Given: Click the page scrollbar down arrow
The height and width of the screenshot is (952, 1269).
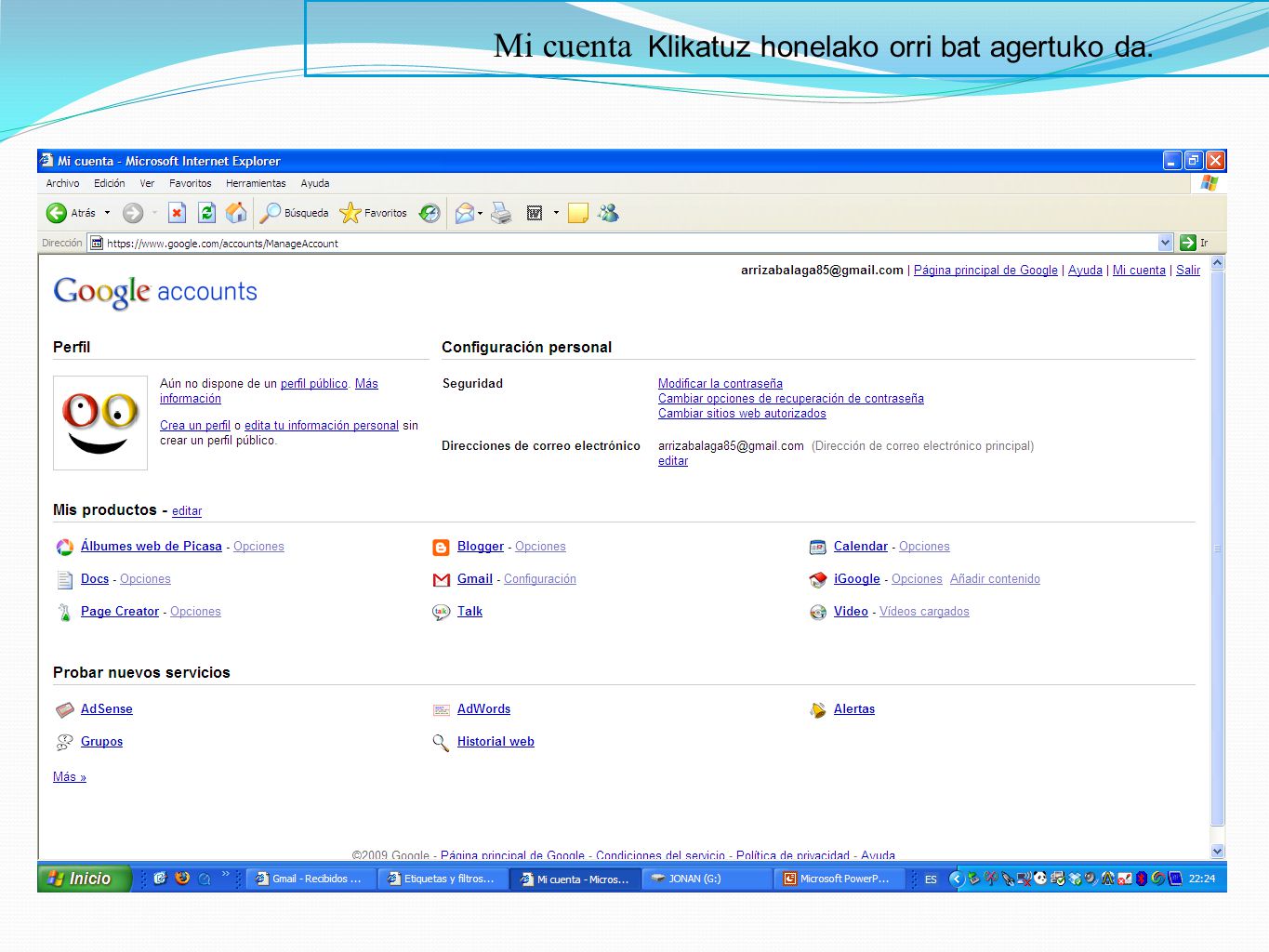Looking at the screenshot, I should tap(1218, 851).
